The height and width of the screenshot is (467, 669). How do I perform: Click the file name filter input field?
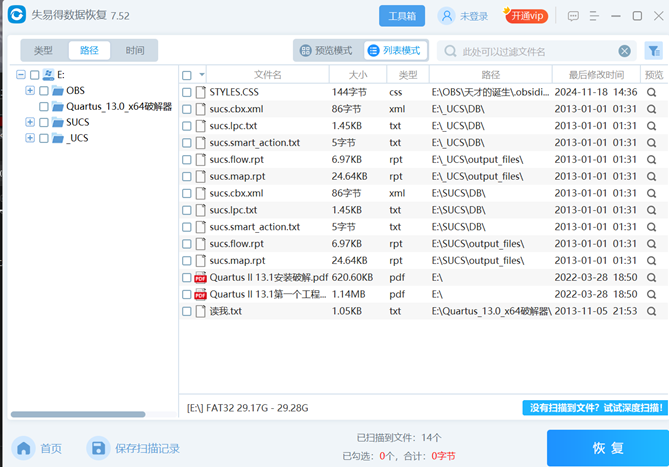[538, 52]
